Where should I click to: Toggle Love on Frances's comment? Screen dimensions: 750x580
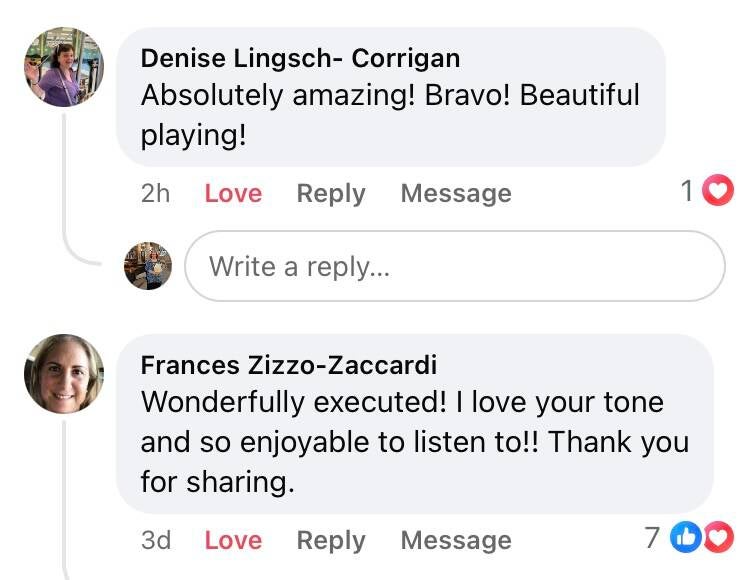[x=233, y=540]
